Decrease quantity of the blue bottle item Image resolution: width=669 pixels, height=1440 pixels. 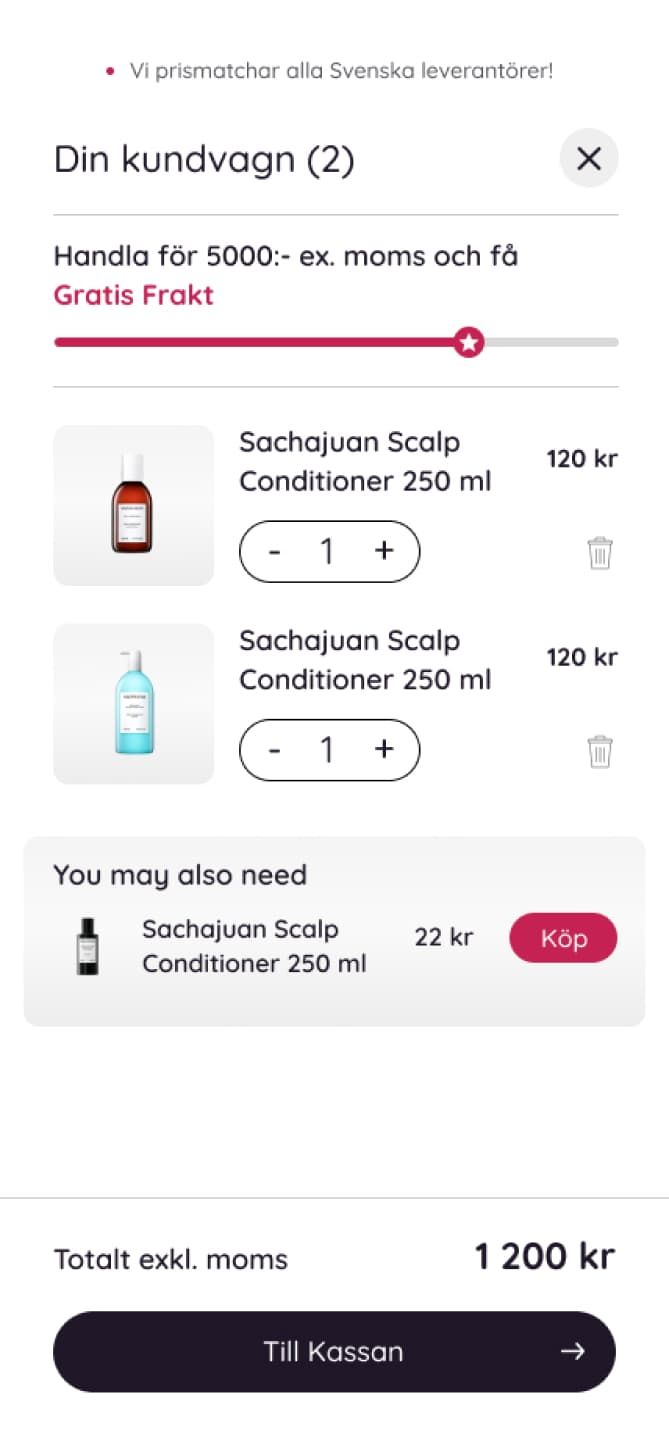tap(275, 750)
